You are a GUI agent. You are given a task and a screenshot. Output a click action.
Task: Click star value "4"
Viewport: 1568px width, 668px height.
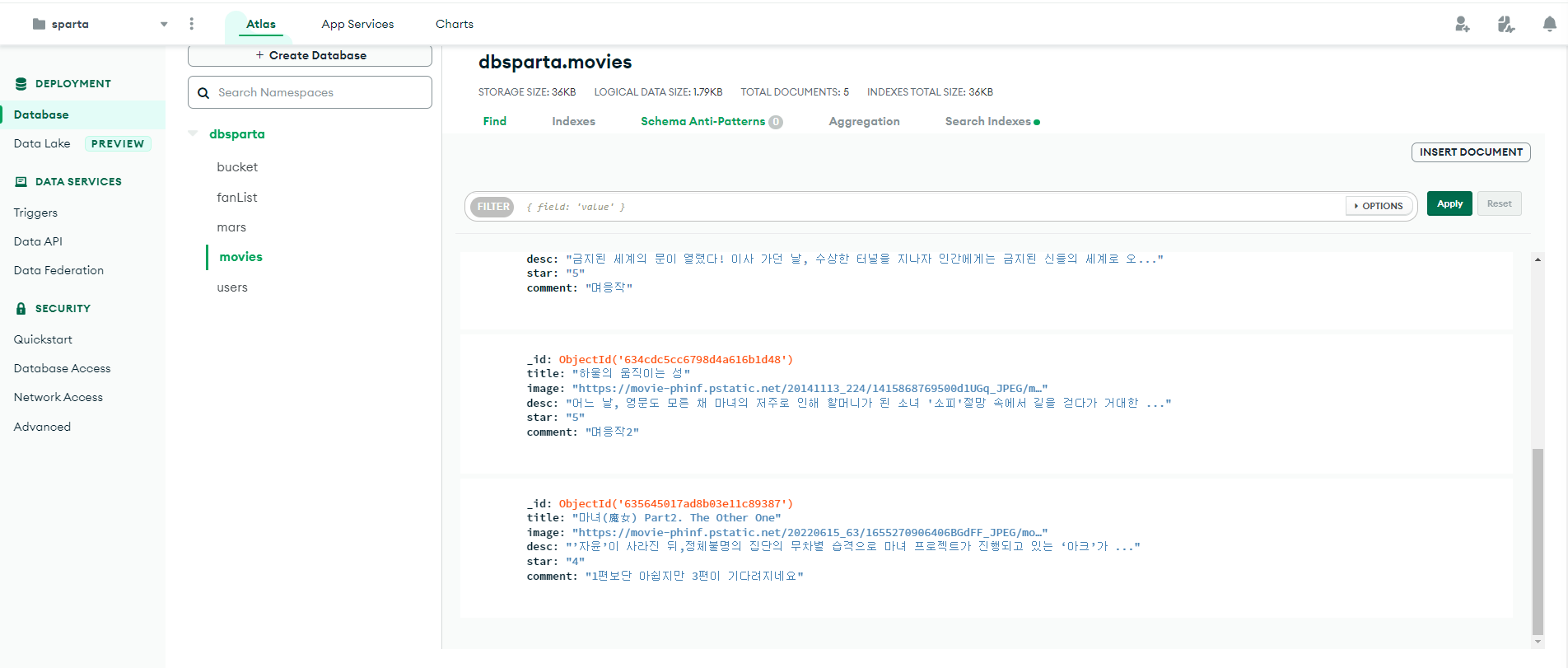575,562
